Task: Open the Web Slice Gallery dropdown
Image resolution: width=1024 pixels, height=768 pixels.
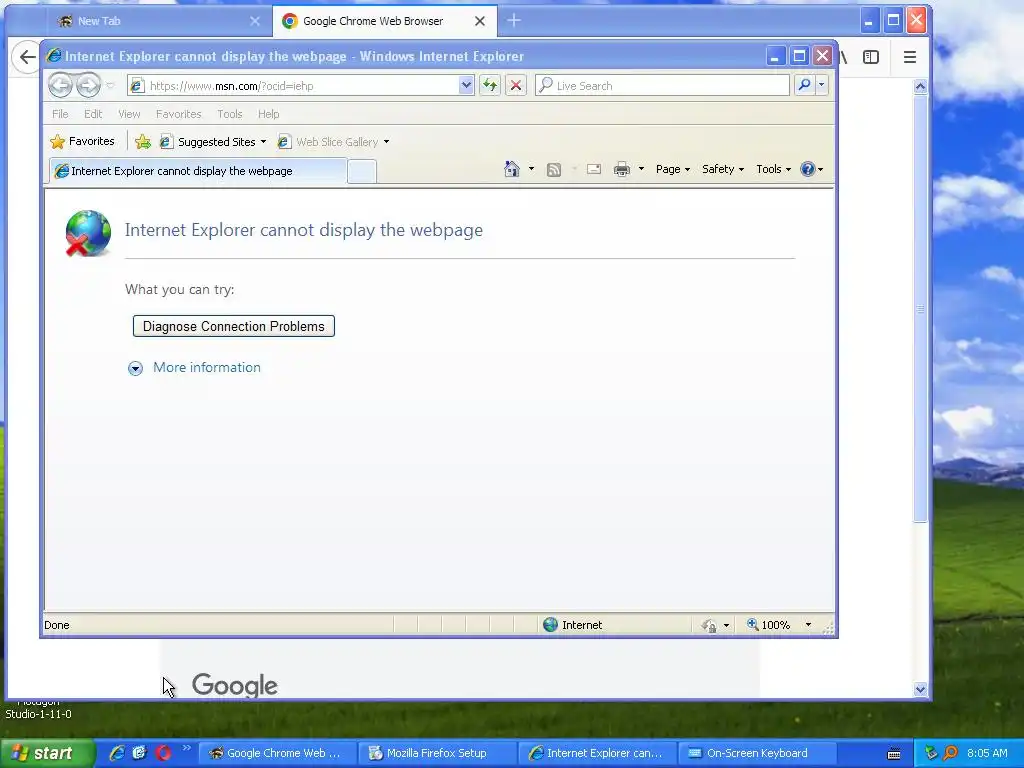Action: [x=333, y=142]
